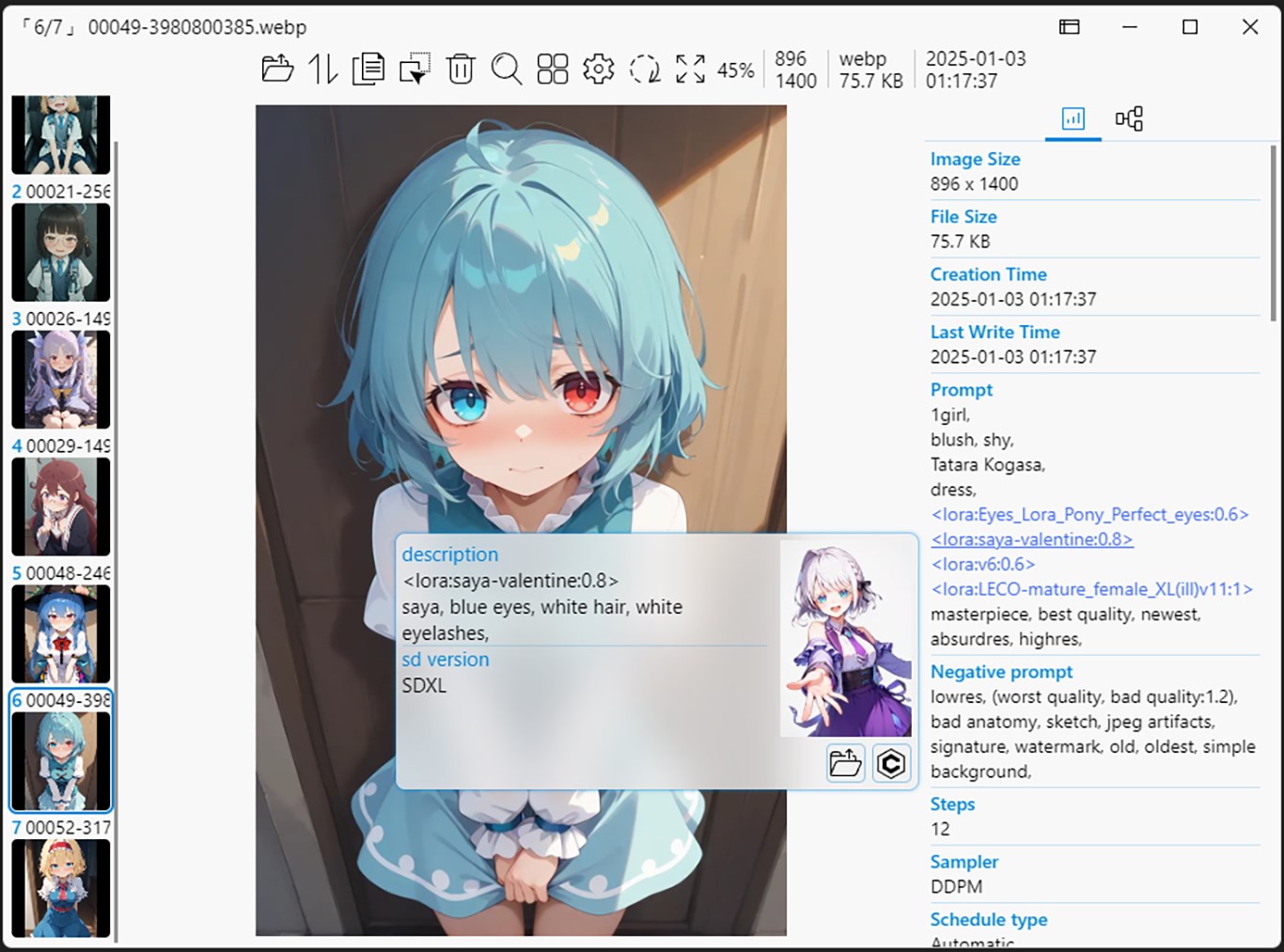1284x952 pixels.
Task: Click the Image Size heading
Action: tap(975, 159)
